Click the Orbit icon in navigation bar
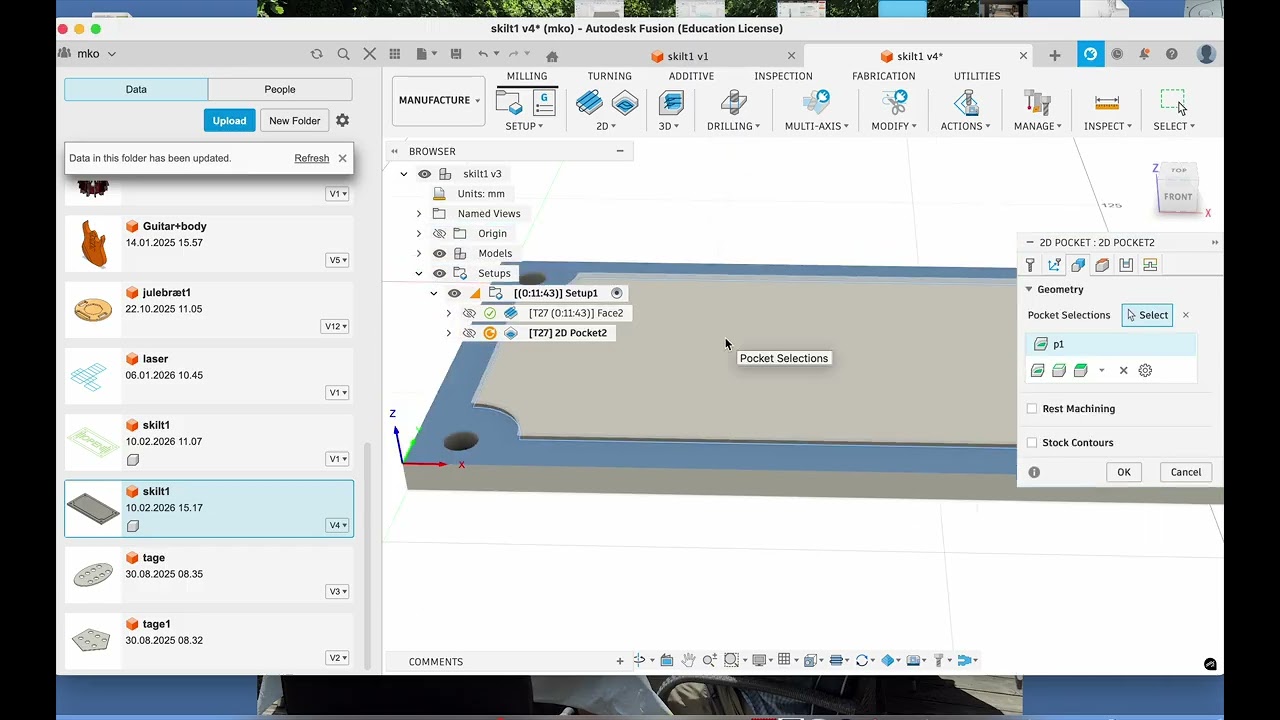Viewport: 1280px width, 720px height. point(640,660)
